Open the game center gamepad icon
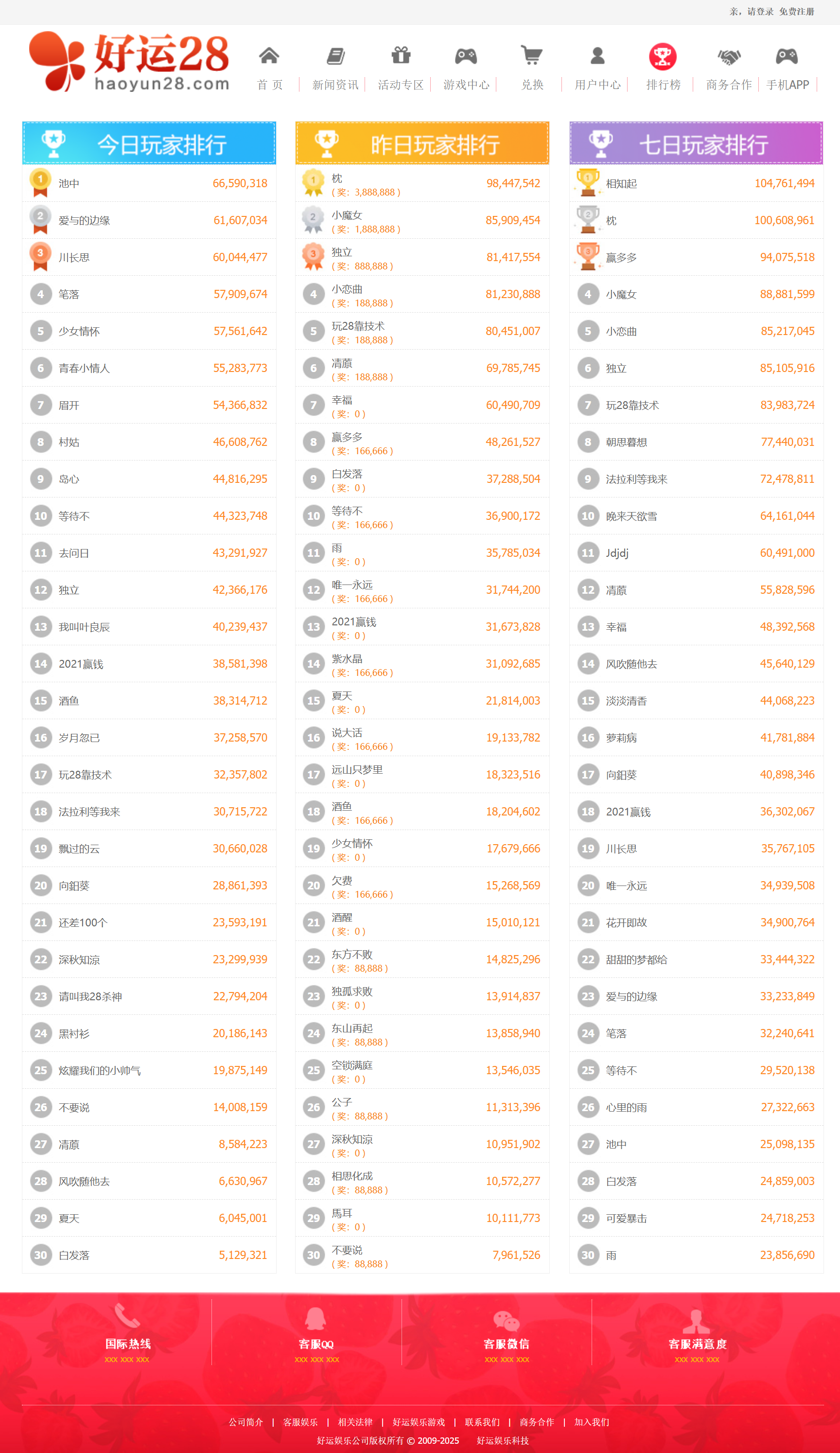The height and width of the screenshot is (1453, 840). click(x=466, y=56)
